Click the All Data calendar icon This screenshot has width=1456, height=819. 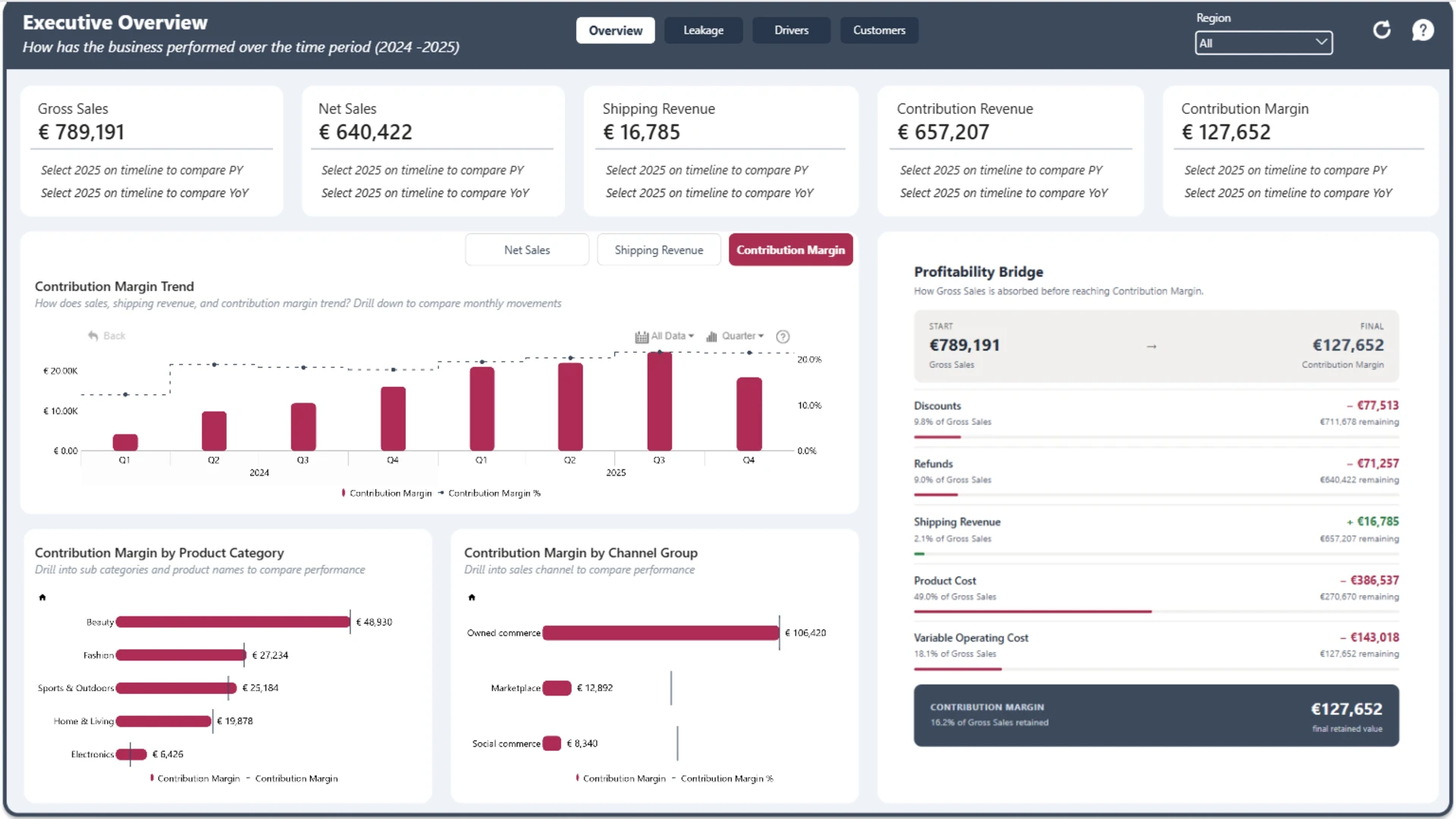coord(642,337)
